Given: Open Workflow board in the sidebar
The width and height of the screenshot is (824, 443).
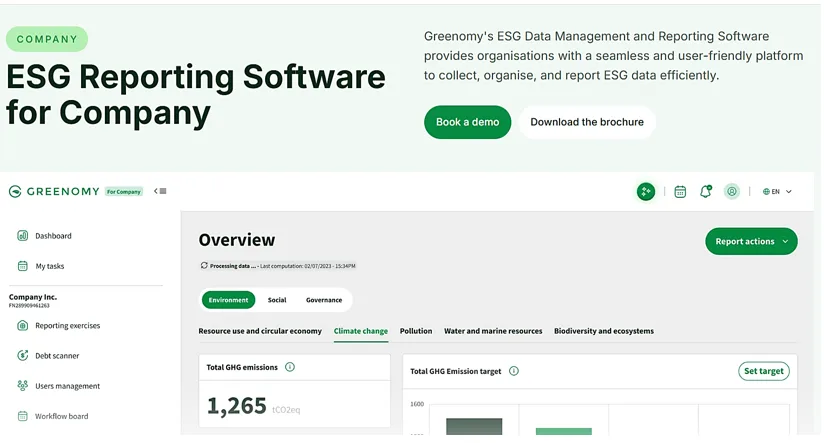Looking at the screenshot, I should coord(61,416).
